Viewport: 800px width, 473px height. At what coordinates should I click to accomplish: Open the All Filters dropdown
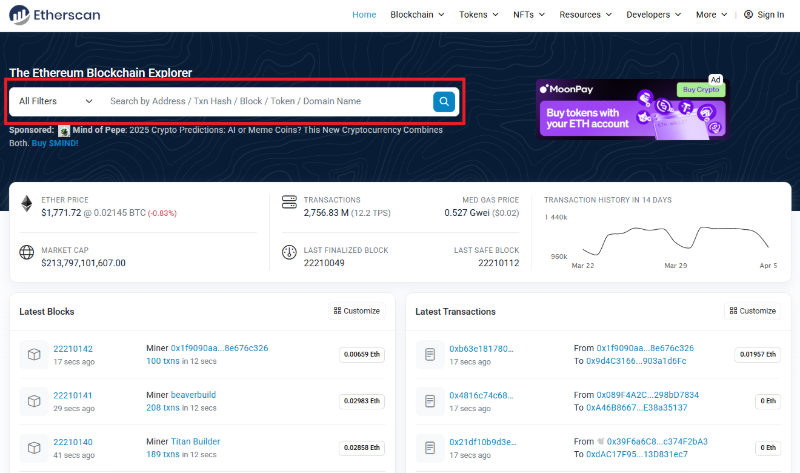point(56,101)
